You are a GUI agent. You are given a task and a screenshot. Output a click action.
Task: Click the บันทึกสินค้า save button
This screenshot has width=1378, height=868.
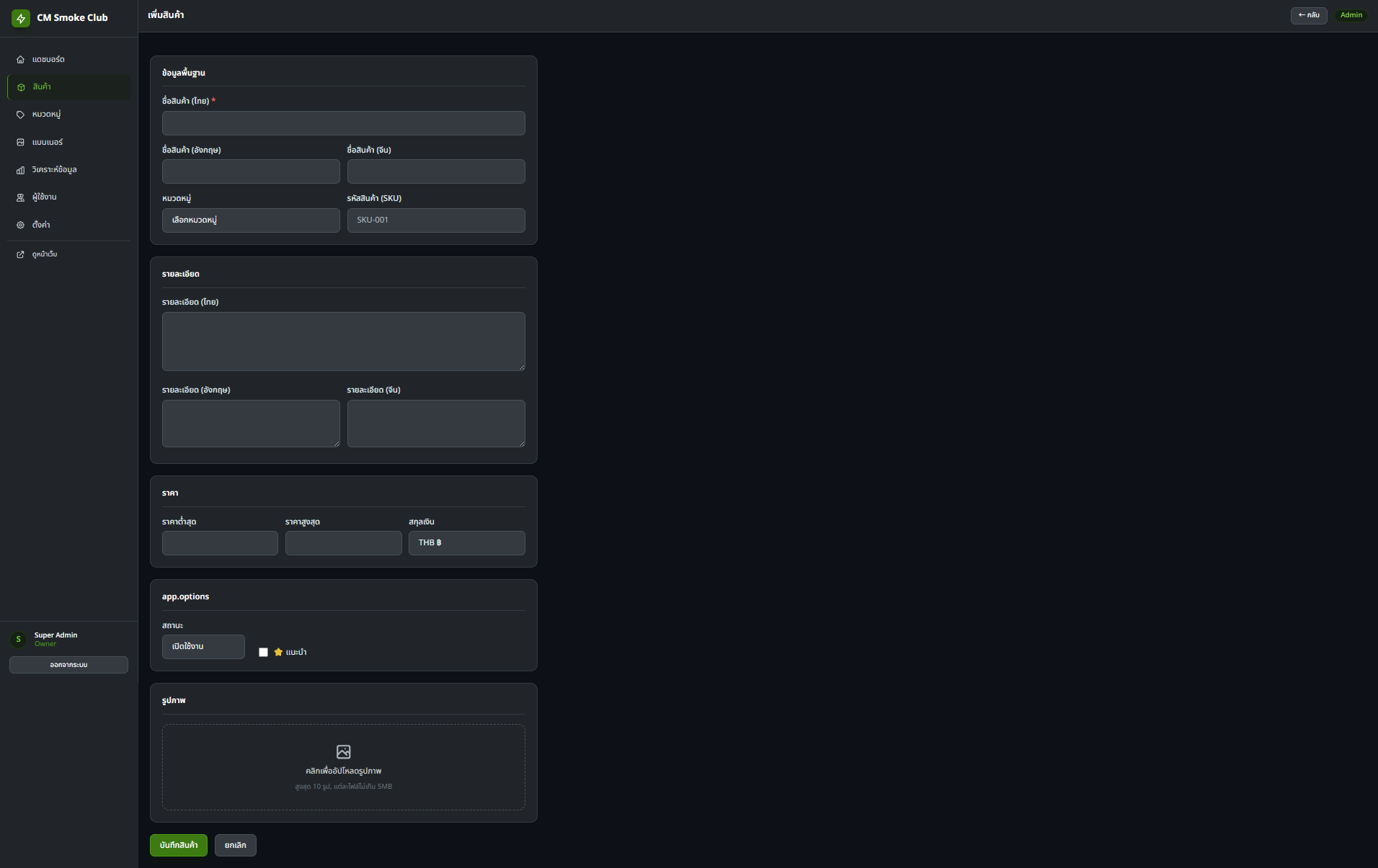click(x=179, y=845)
